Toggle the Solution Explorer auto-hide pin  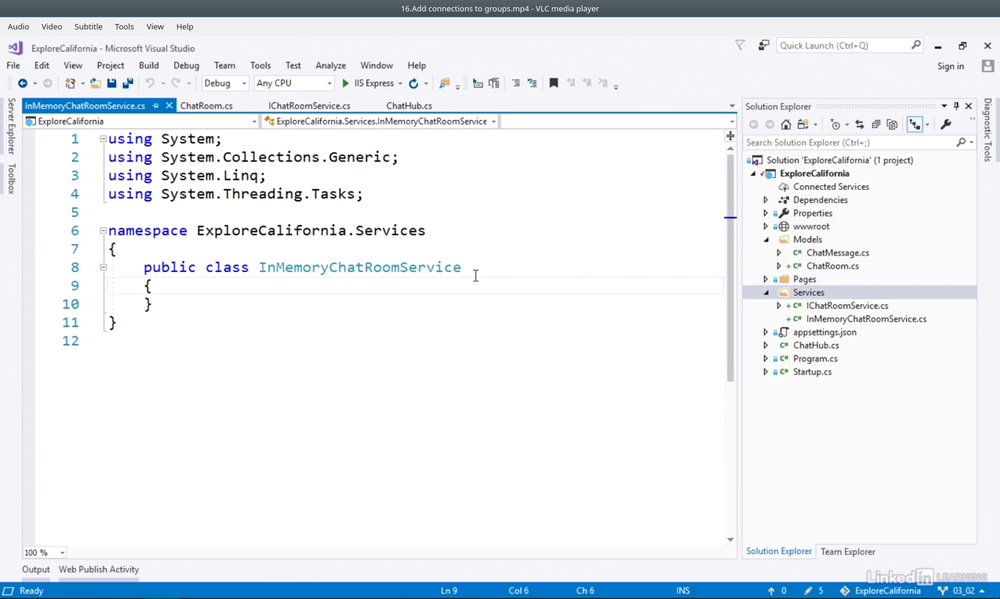tap(956, 106)
